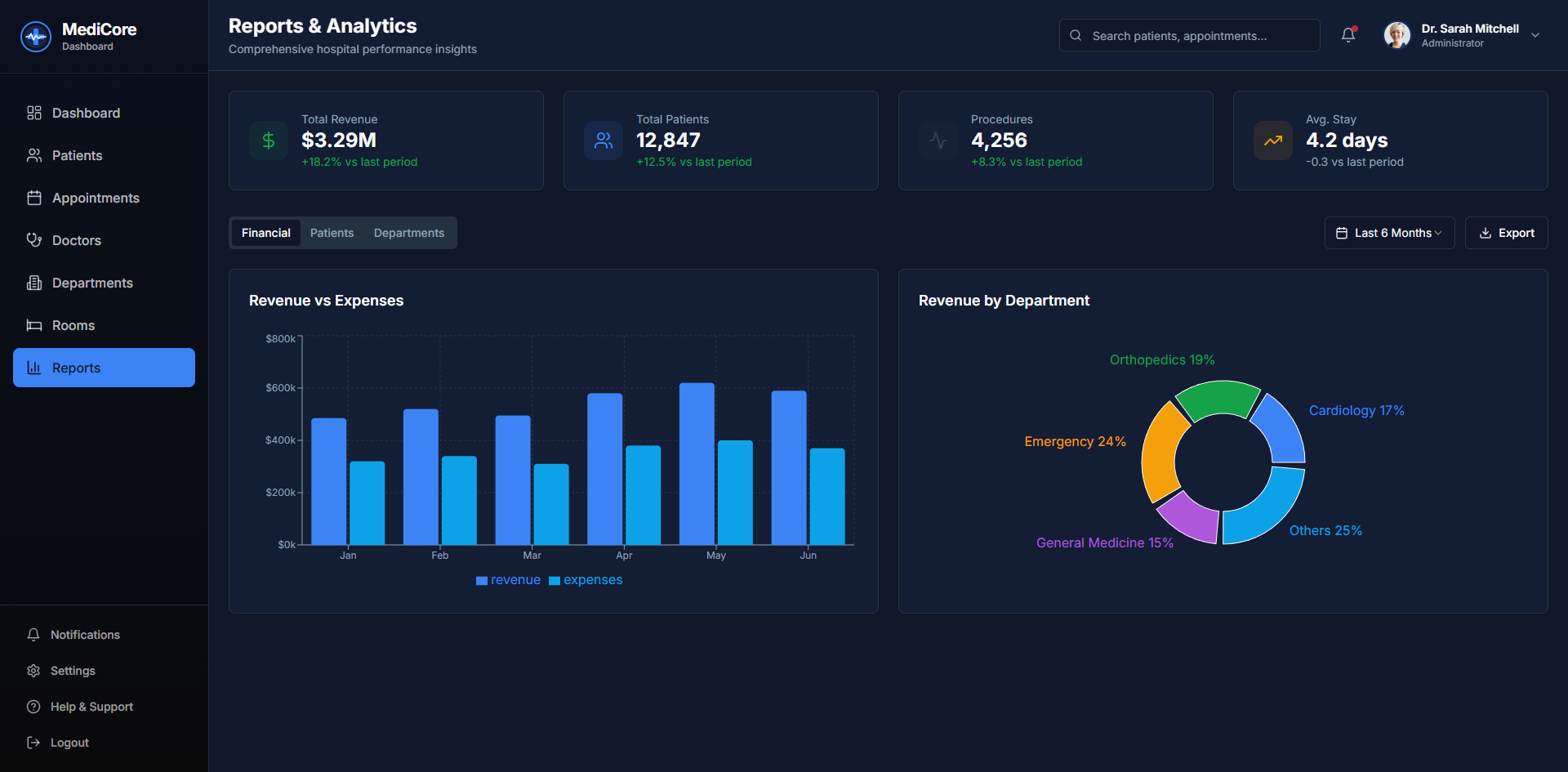Click the calendar icon in Last 6 Months
The width and height of the screenshot is (1568, 772).
coord(1342,233)
